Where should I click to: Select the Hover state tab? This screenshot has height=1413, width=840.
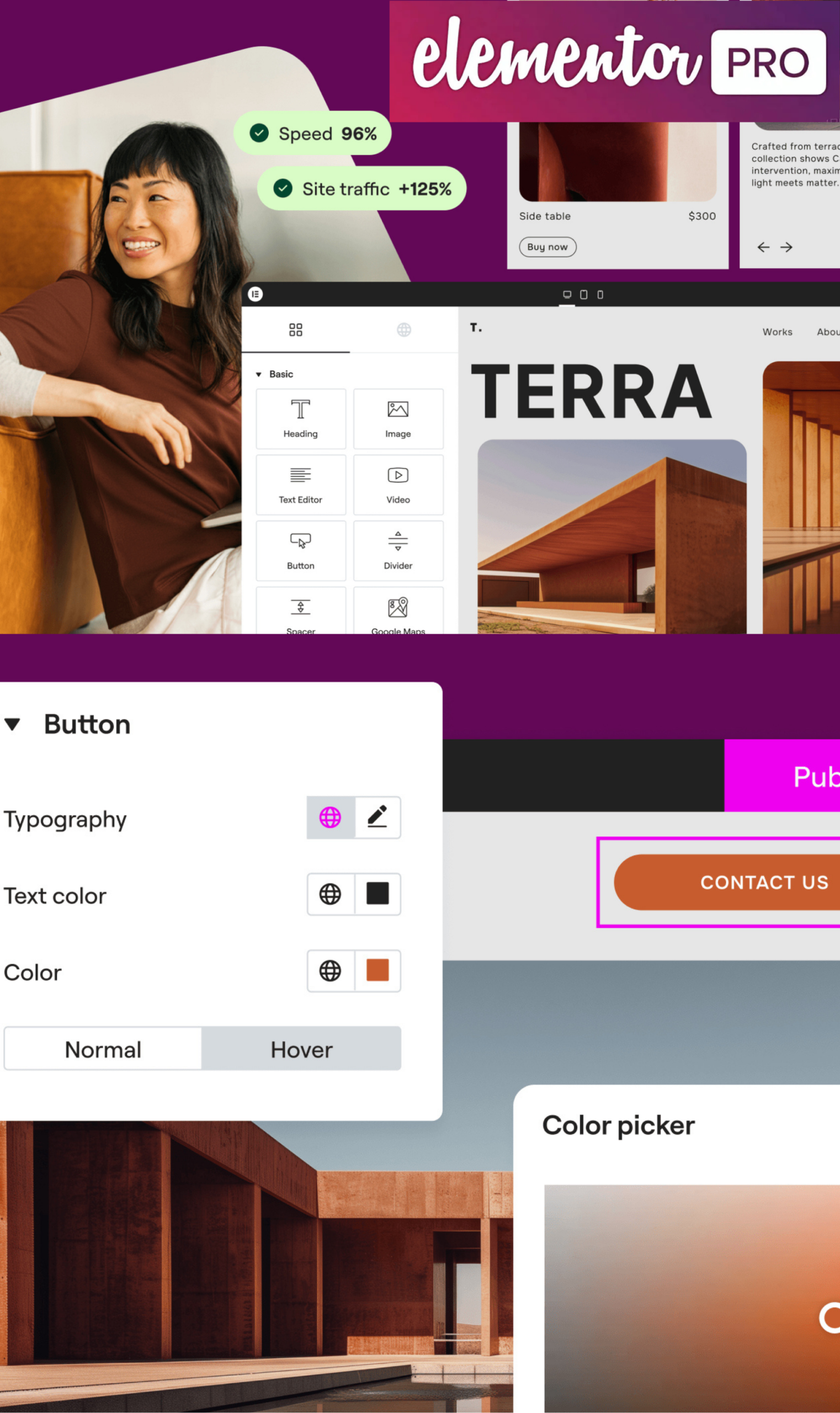coord(302,1049)
